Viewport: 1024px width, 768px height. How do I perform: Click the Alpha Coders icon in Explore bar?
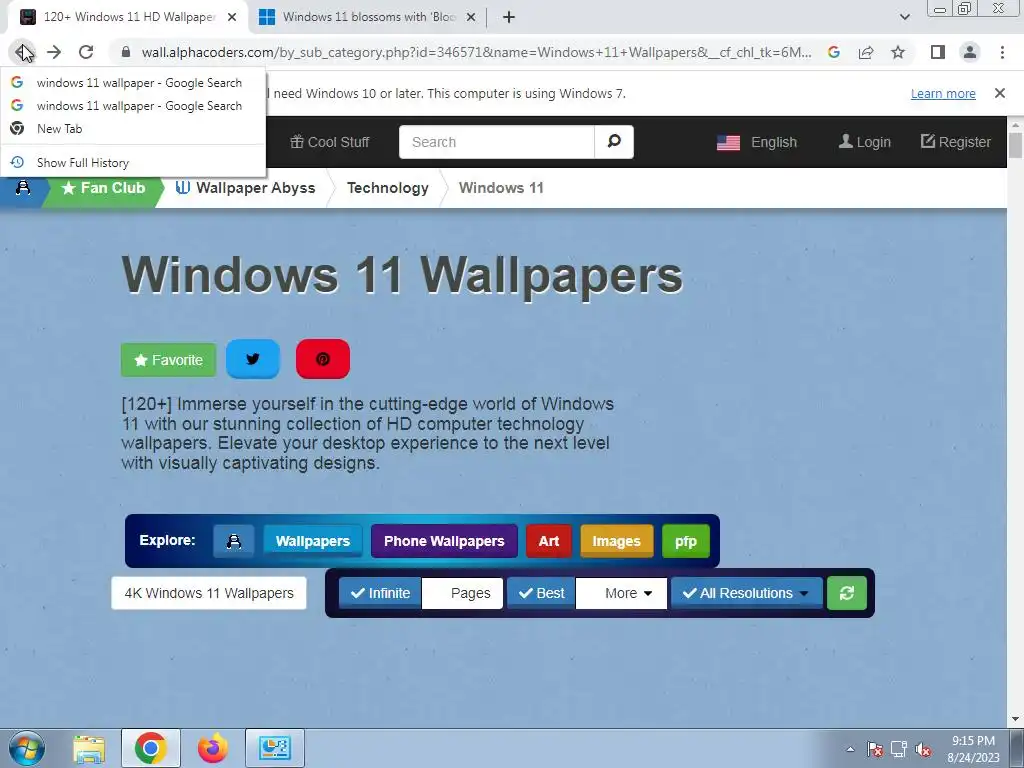click(x=233, y=541)
